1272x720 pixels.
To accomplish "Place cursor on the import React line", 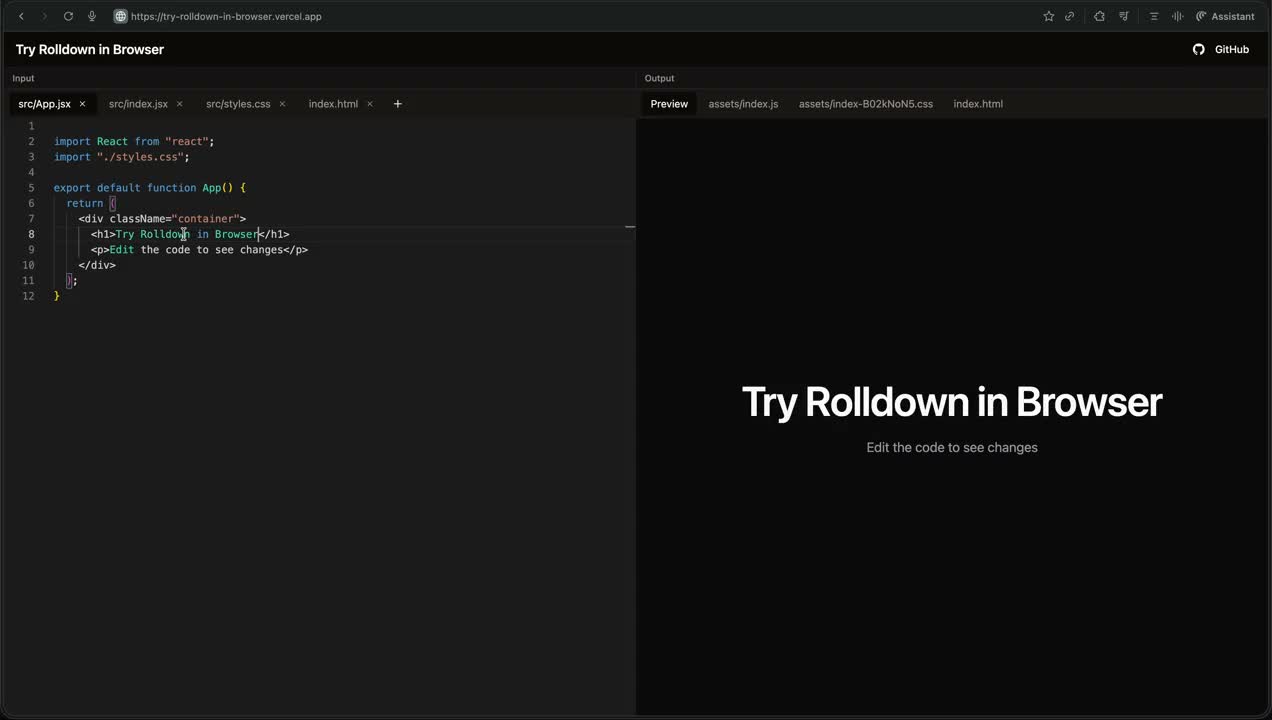I will click(134, 141).
